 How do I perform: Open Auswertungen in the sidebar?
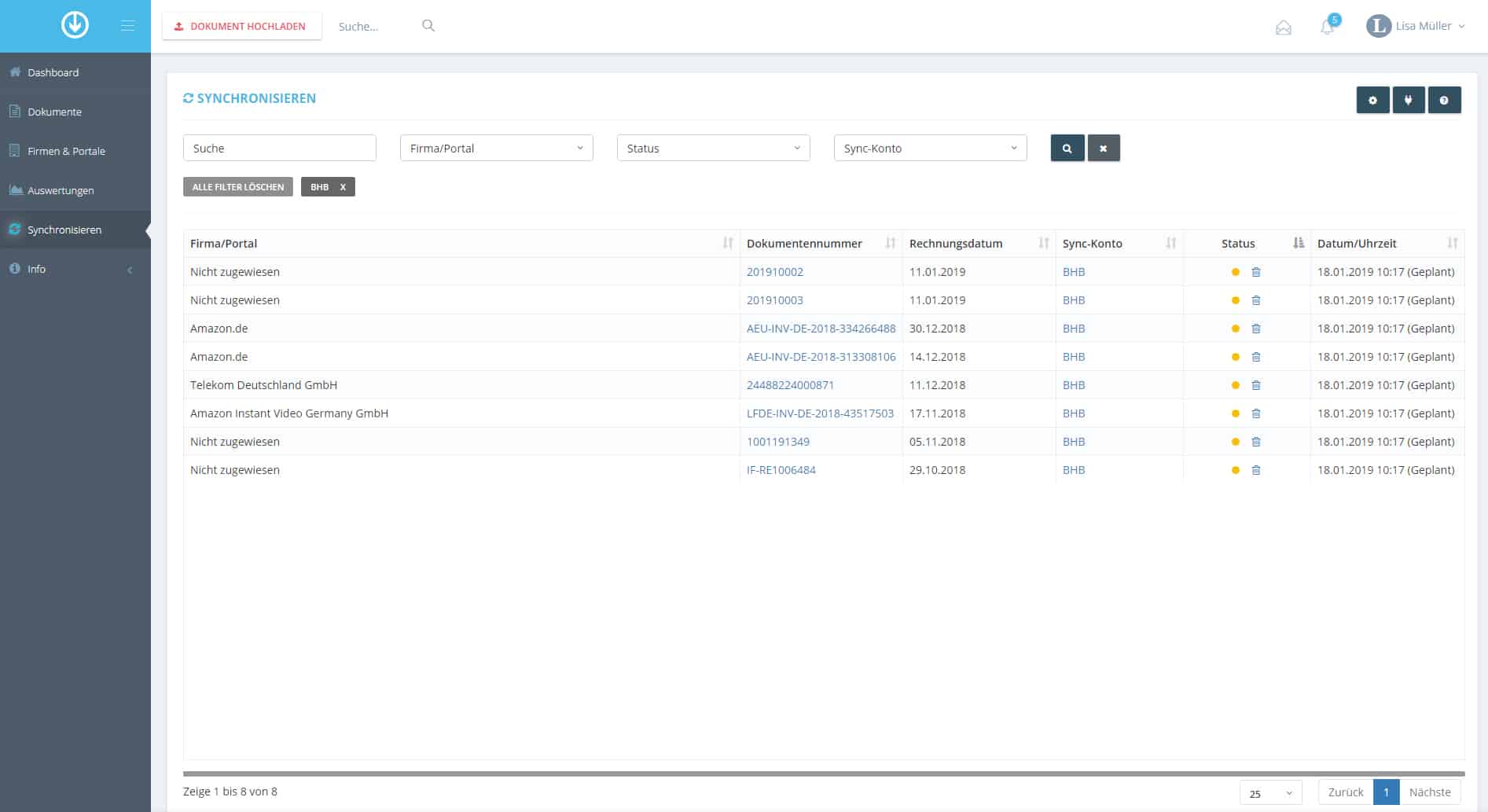pyautogui.click(x=75, y=190)
